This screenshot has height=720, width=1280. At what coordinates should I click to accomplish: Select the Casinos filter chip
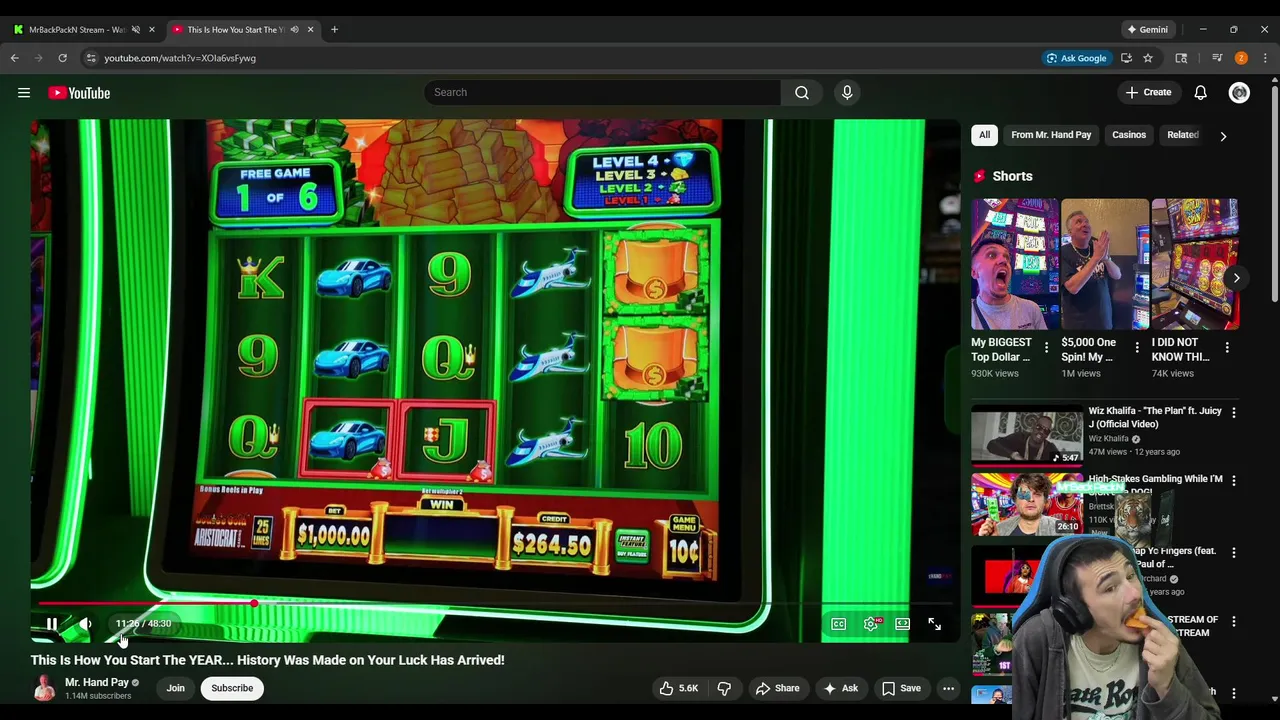click(1129, 135)
